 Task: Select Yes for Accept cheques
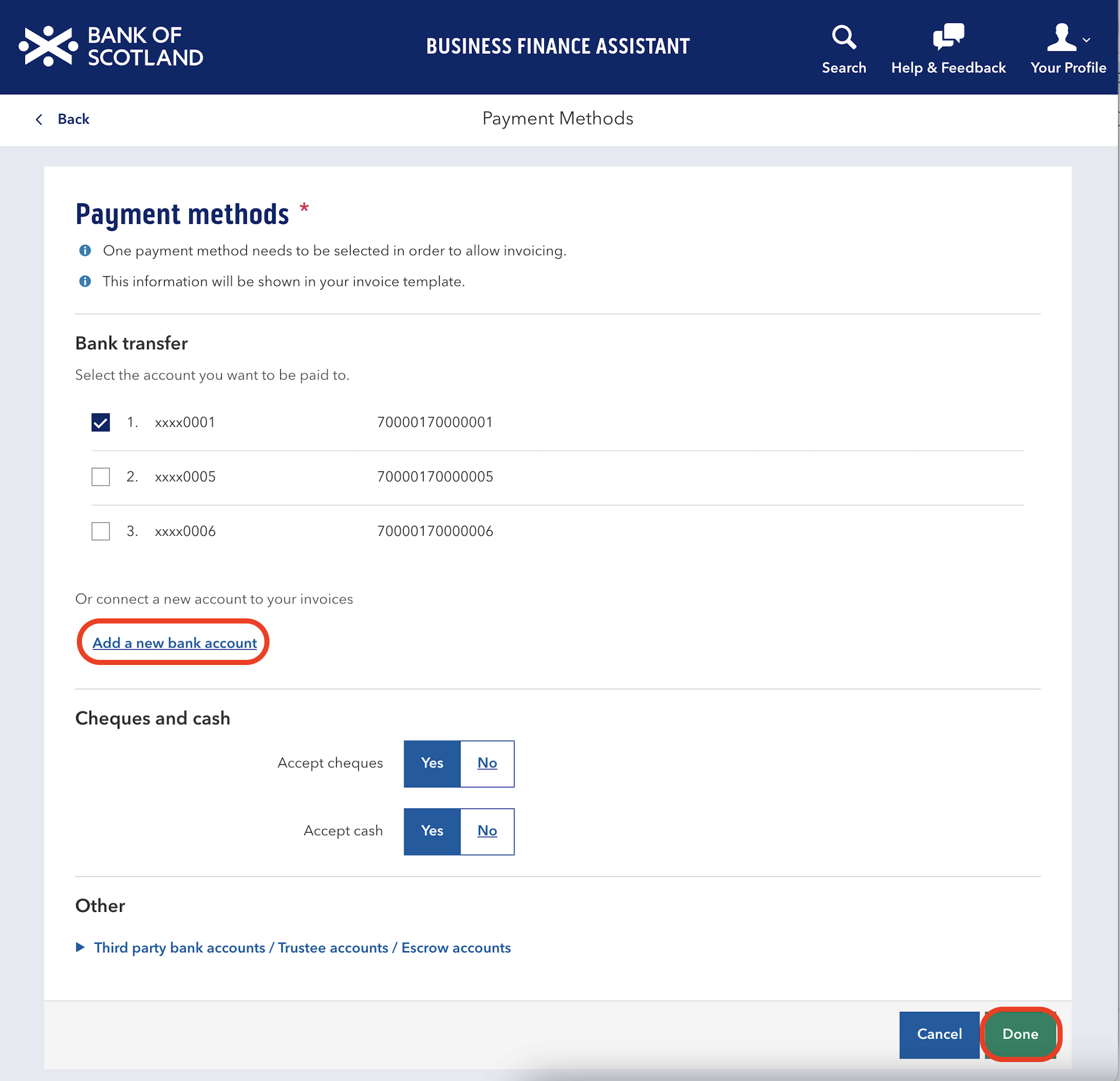[432, 764]
